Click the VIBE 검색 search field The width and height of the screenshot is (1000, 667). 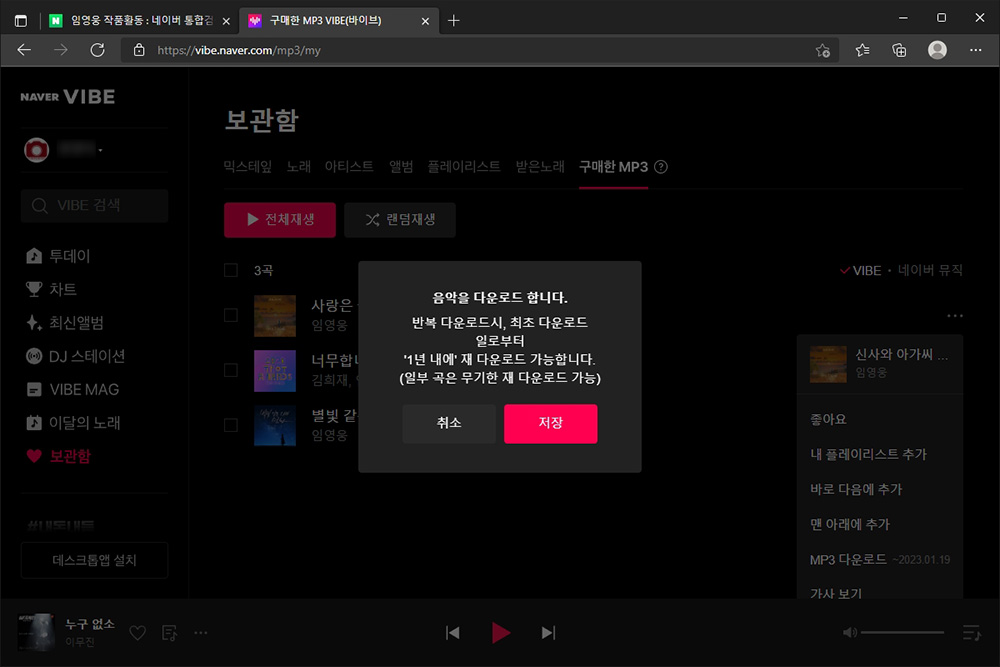point(94,205)
